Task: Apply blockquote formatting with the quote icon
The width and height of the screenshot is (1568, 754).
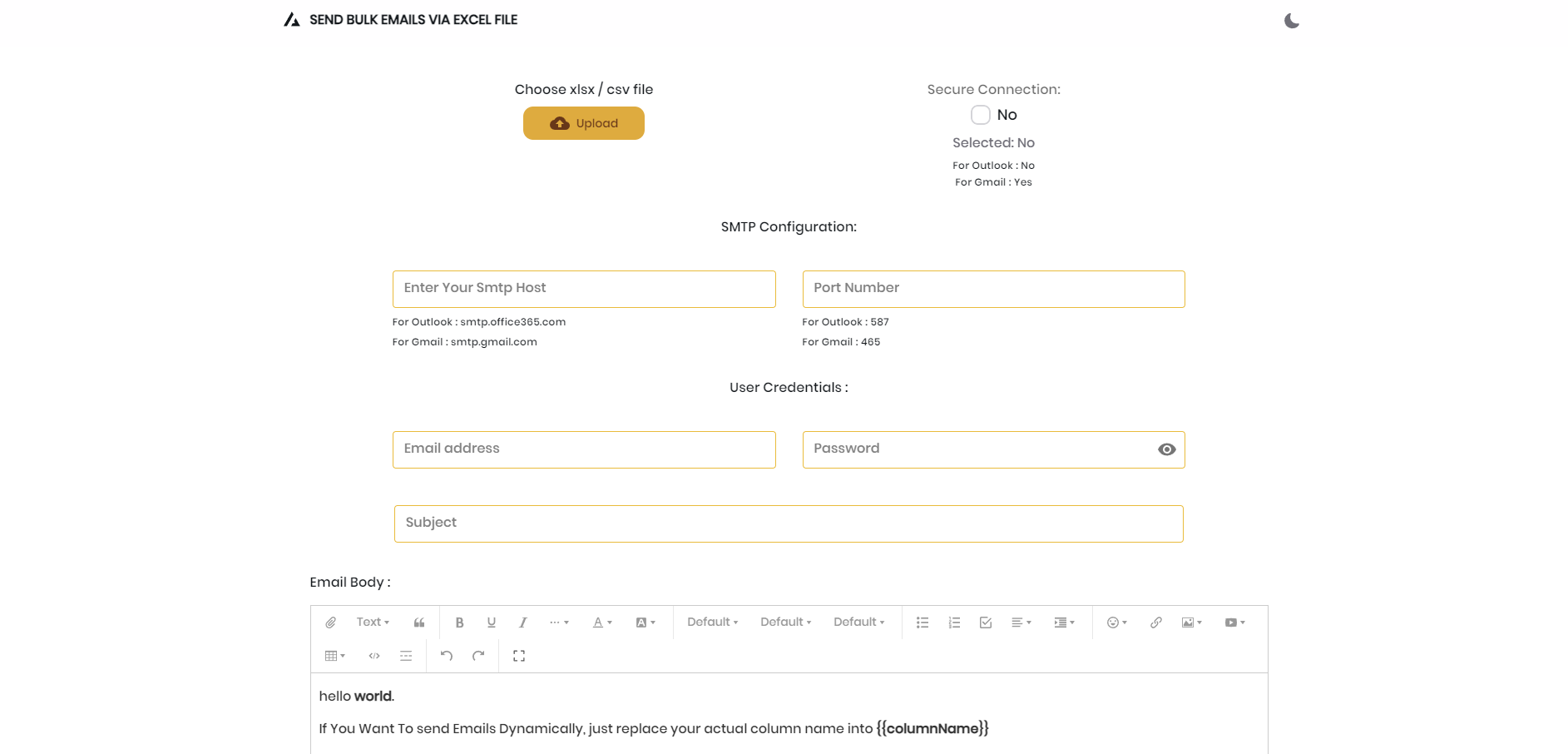Action: pos(419,623)
